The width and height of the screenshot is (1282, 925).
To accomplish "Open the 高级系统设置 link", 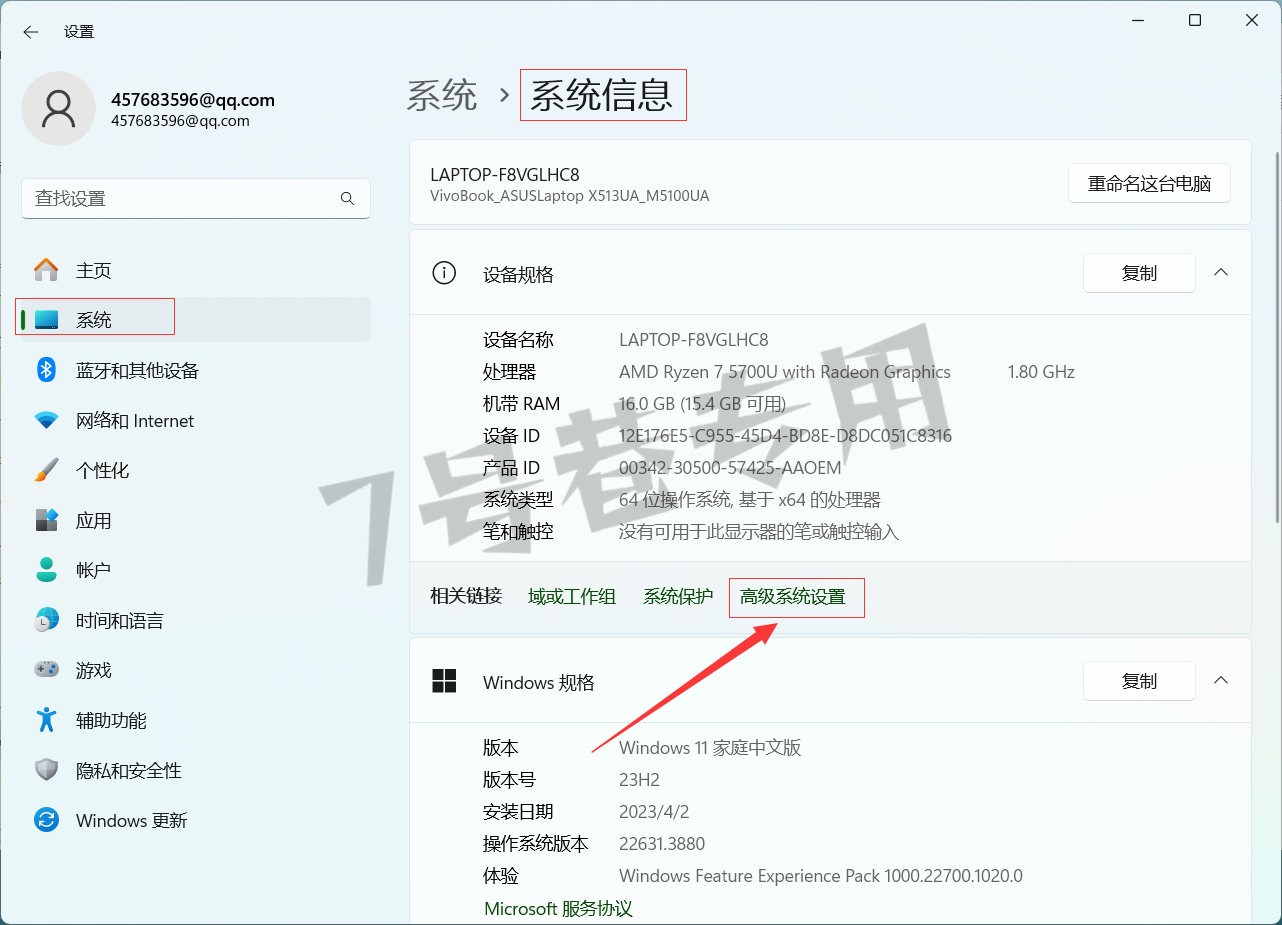I will (x=793, y=597).
